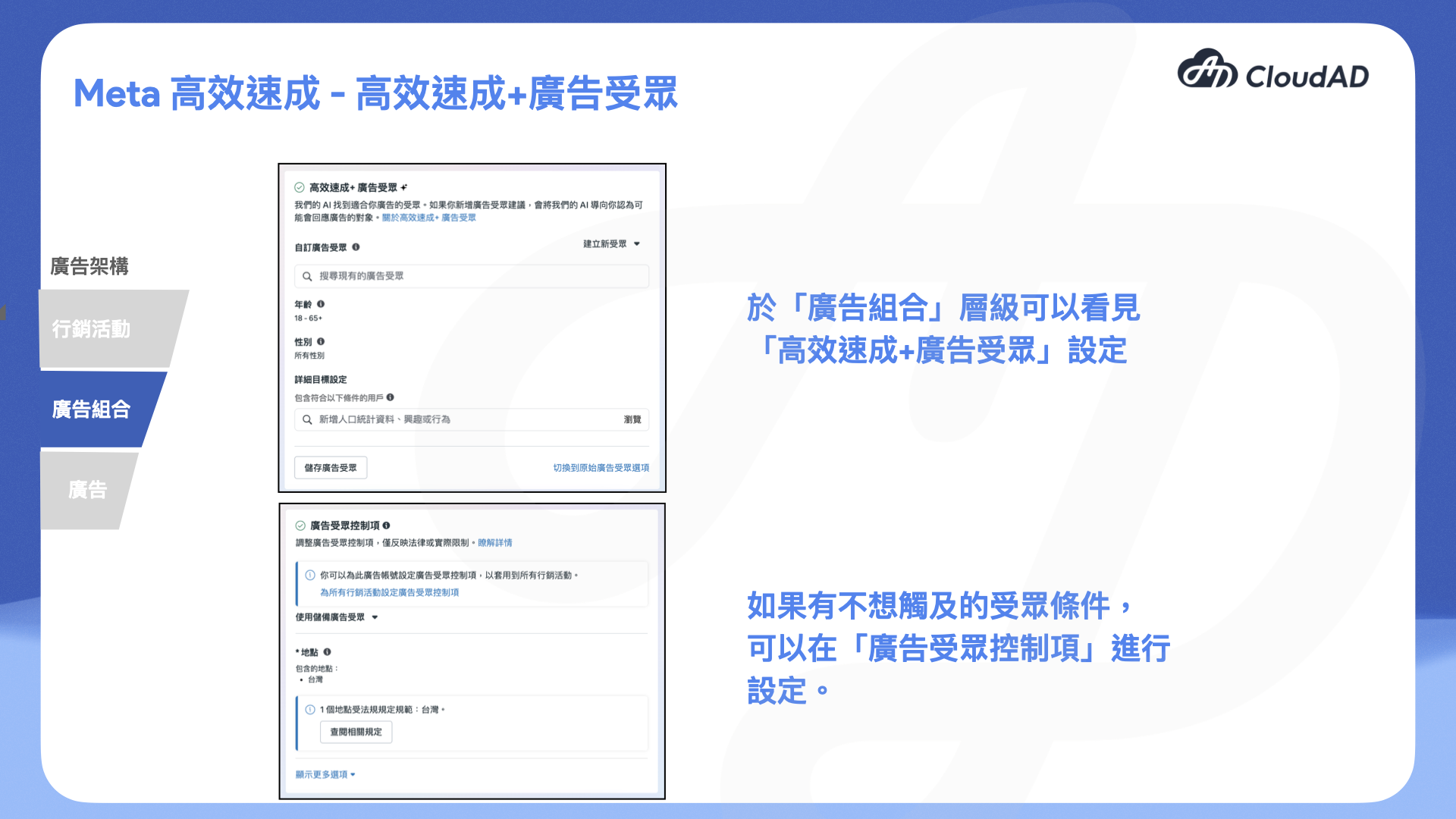
Task: Click the sparkle icon after 高效速成+廣告受眾 title
Action: (404, 187)
